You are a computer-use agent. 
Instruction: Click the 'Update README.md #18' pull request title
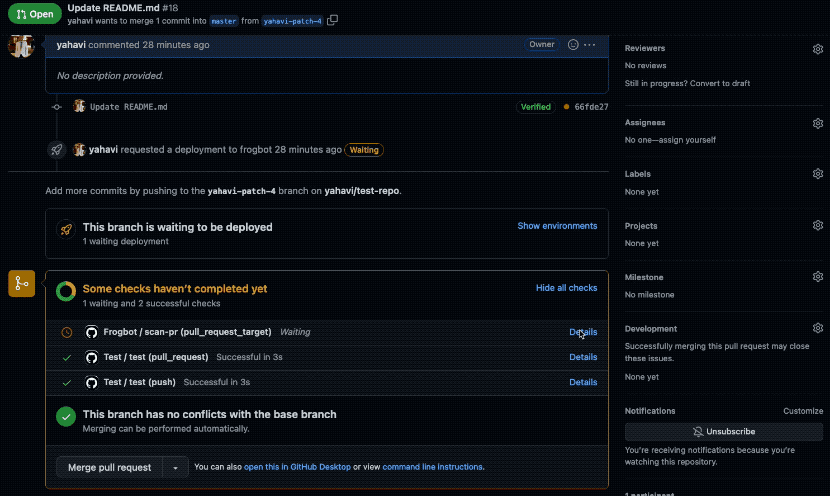123,8
